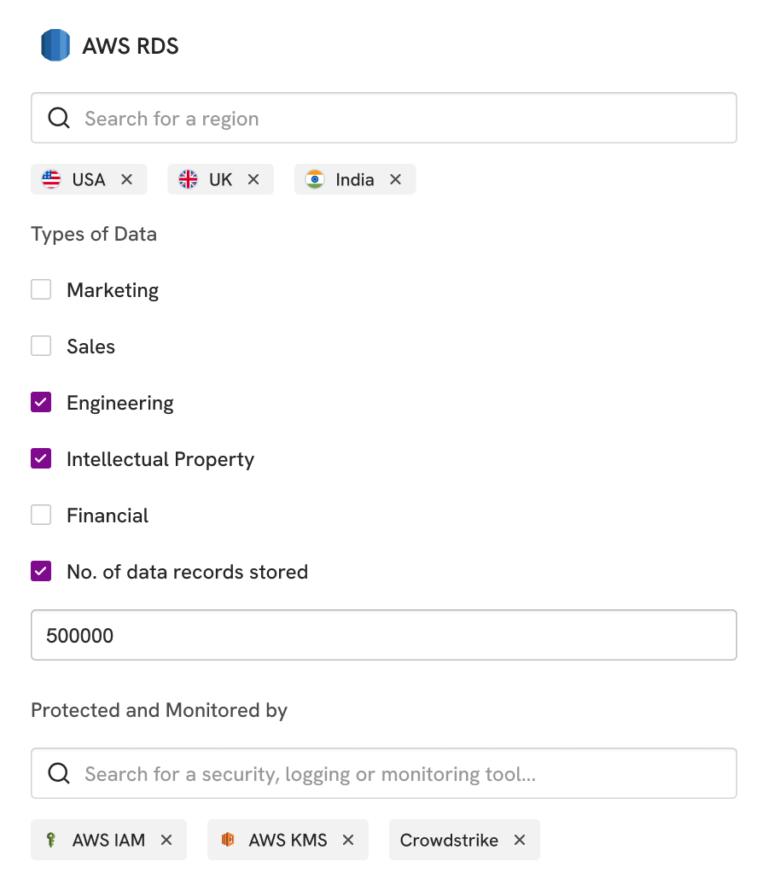This screenshot has width=768, height=891.
Task: Remove the Crowdstrike monitoring tag
Action: tap(519, 840)
